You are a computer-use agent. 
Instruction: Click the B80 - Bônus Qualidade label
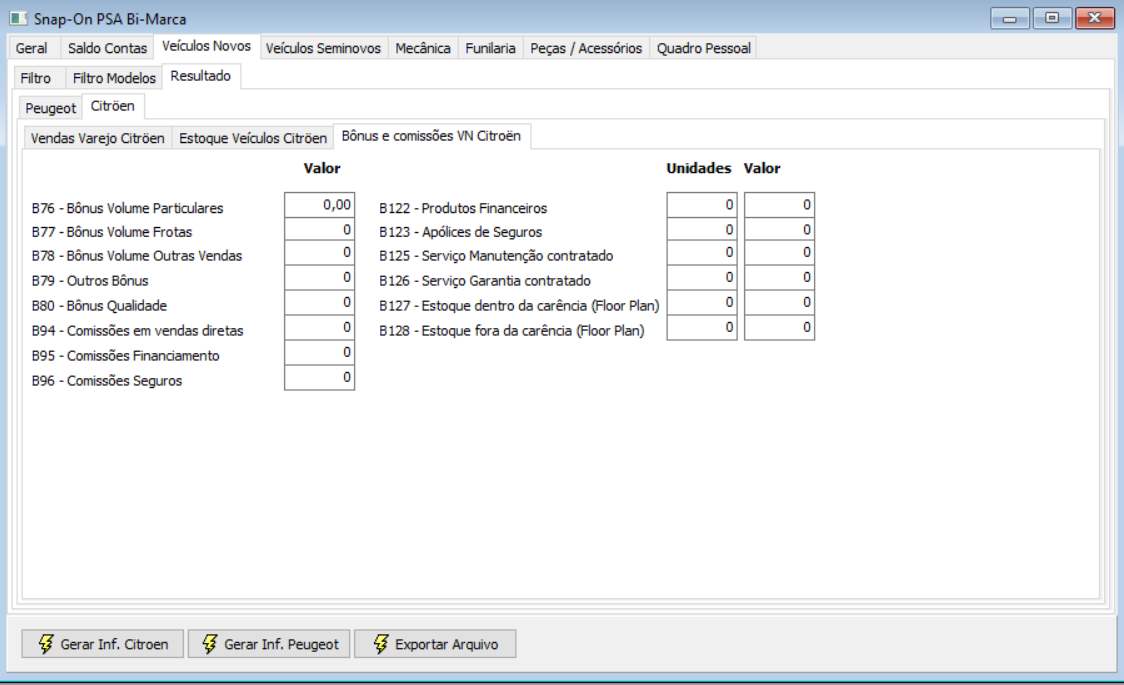(x=99, y=306)
